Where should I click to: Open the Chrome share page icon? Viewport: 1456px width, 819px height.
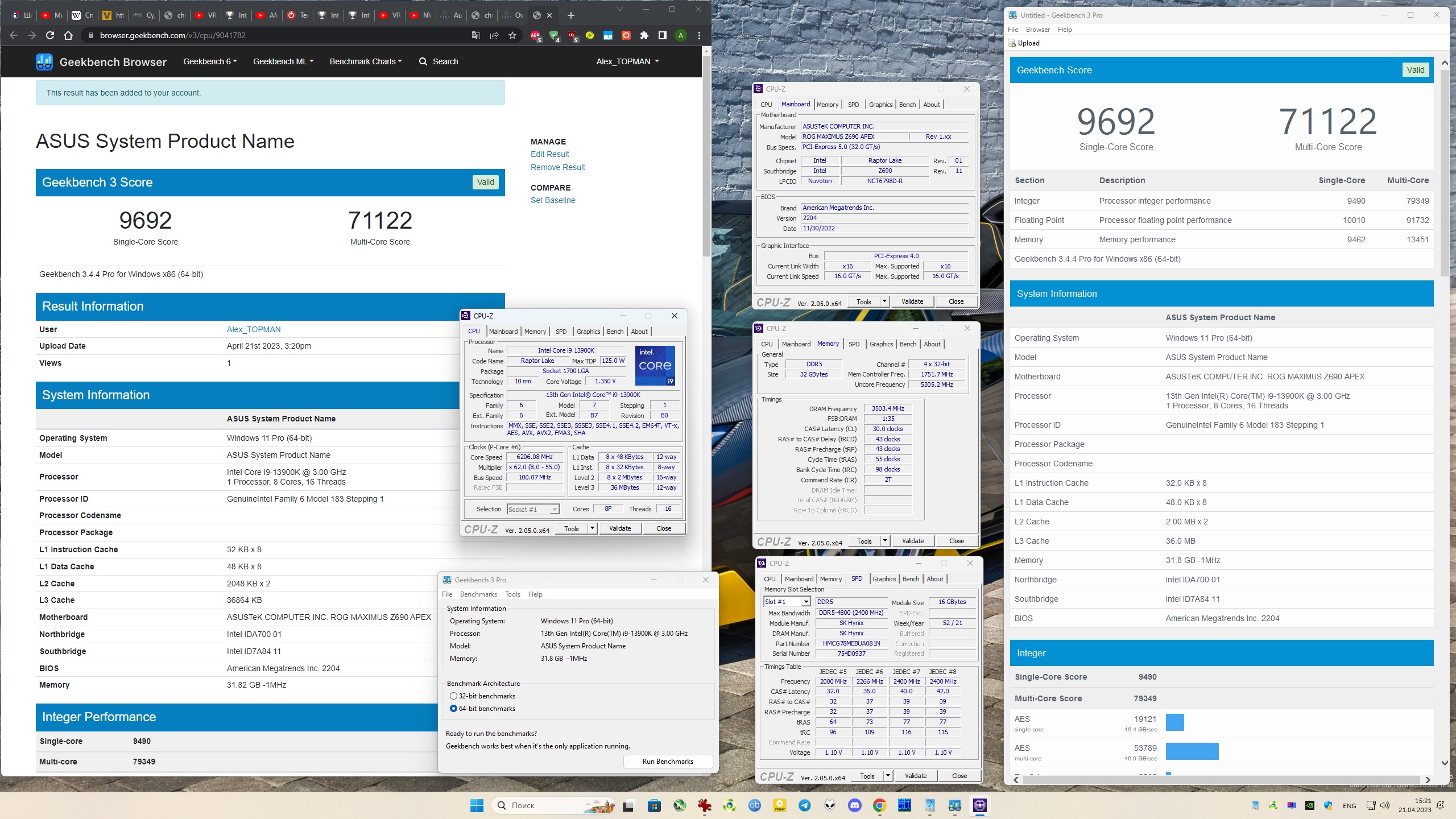[494, 35]
